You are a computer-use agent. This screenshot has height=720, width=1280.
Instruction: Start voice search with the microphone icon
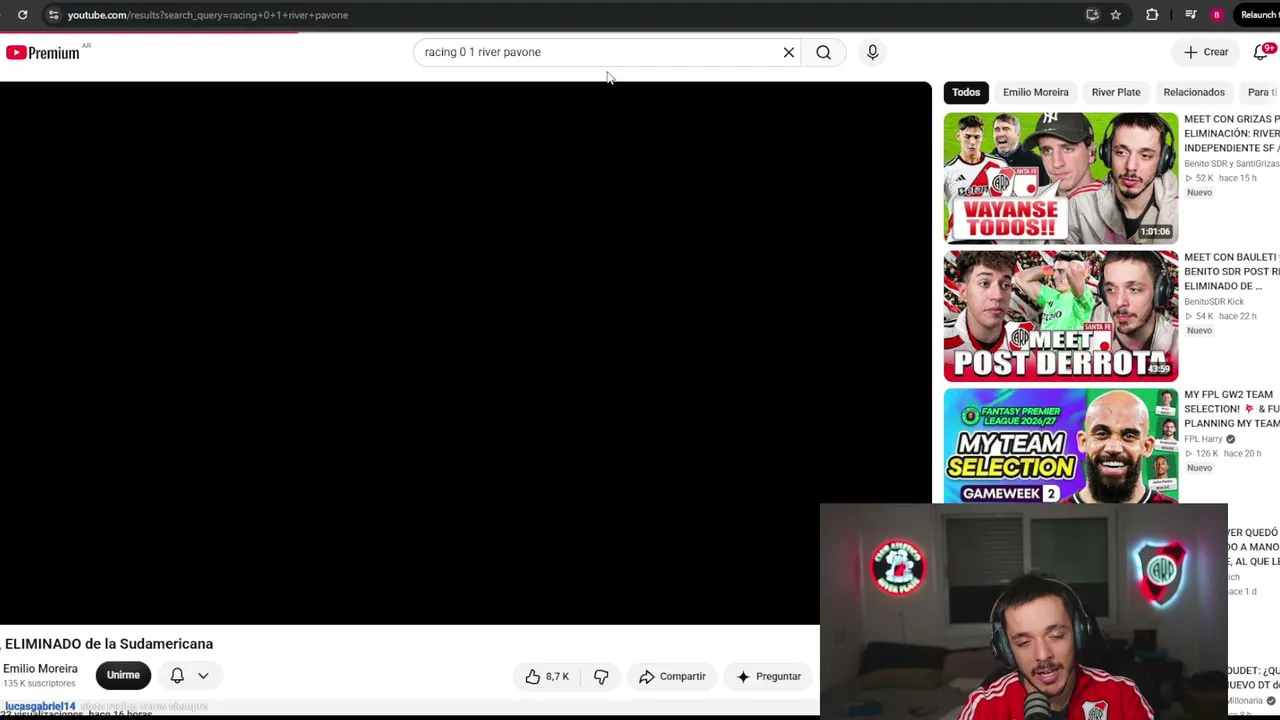click(x=872, y=52)
